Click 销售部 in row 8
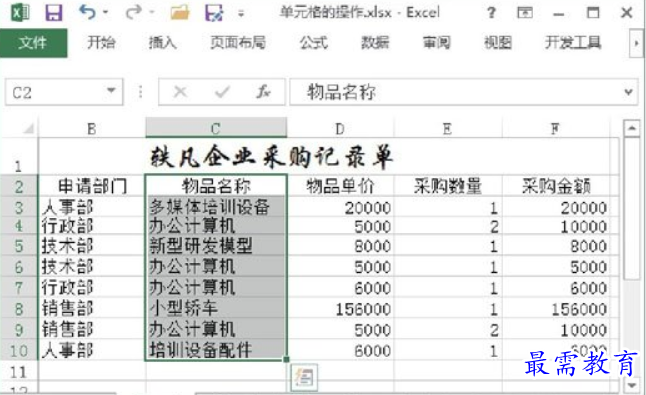 pos(92,308)
